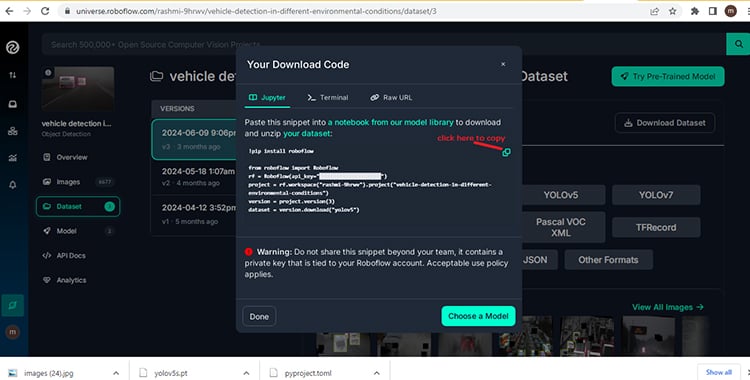Screen dimensions: 750x380
Task: Select version 2024-04-12 v1
Action: click(194, 214)
